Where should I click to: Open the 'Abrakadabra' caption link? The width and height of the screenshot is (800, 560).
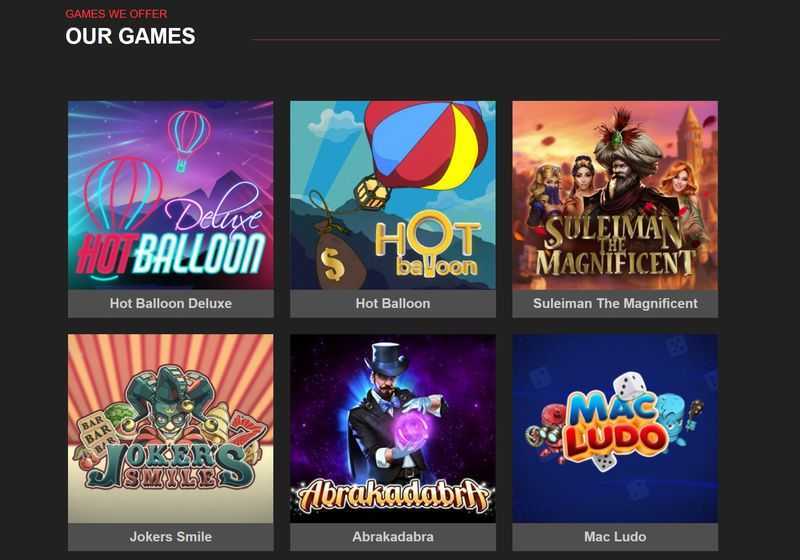[393, 537]
